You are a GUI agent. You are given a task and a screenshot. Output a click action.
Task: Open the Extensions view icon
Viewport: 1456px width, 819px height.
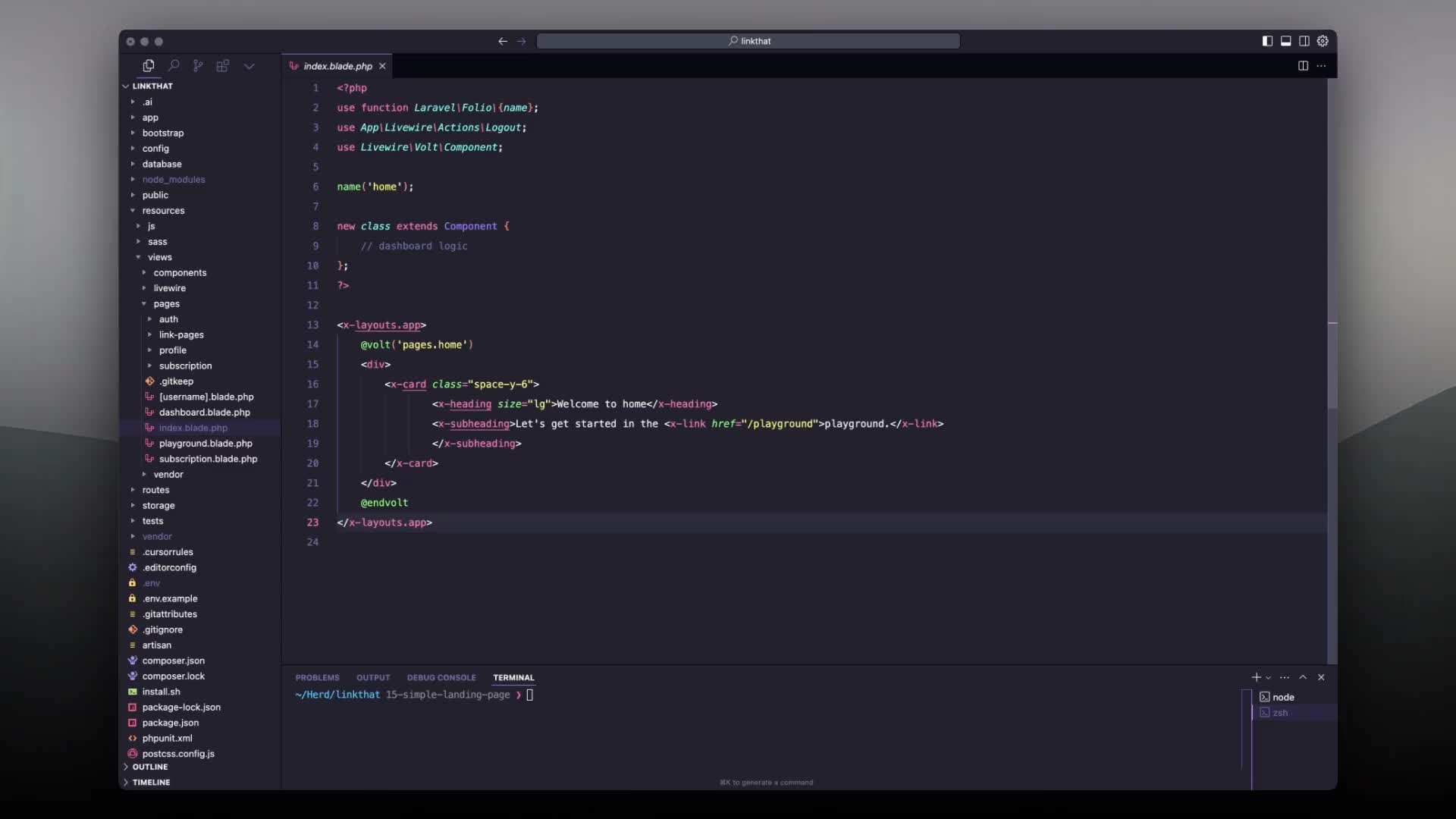(x=223, y=66)
